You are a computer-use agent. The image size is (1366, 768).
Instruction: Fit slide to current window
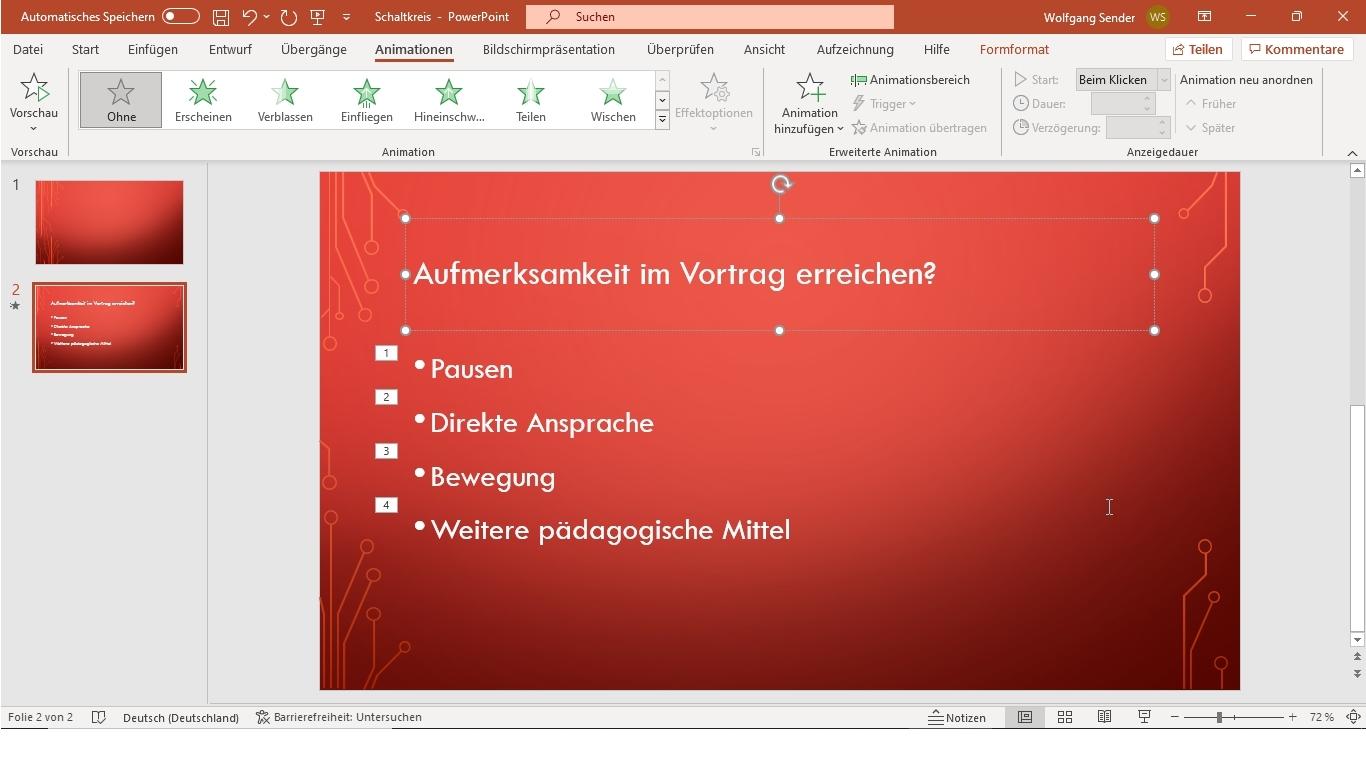(1353, 717)
